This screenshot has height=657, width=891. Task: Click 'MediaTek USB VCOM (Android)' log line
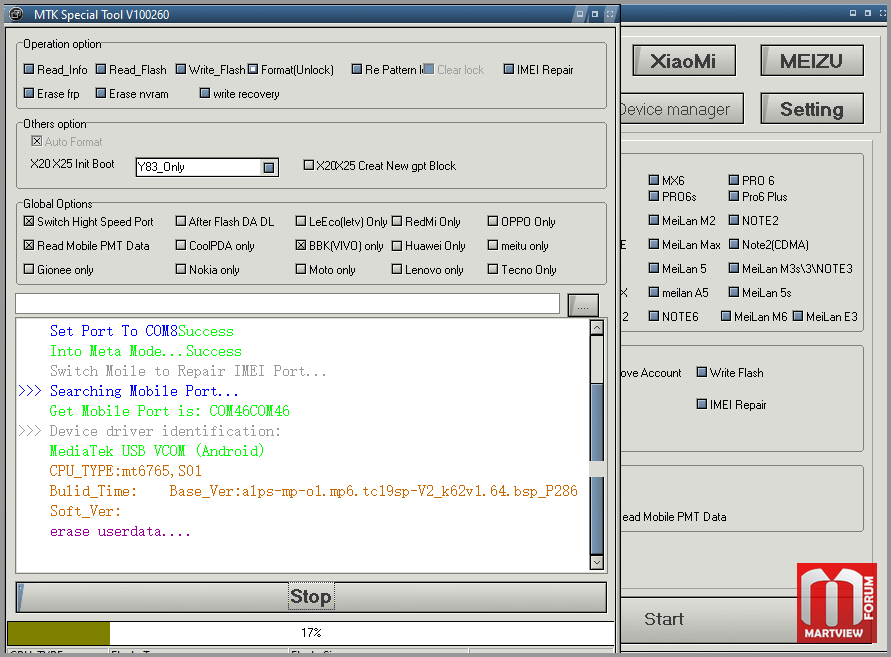157,451
